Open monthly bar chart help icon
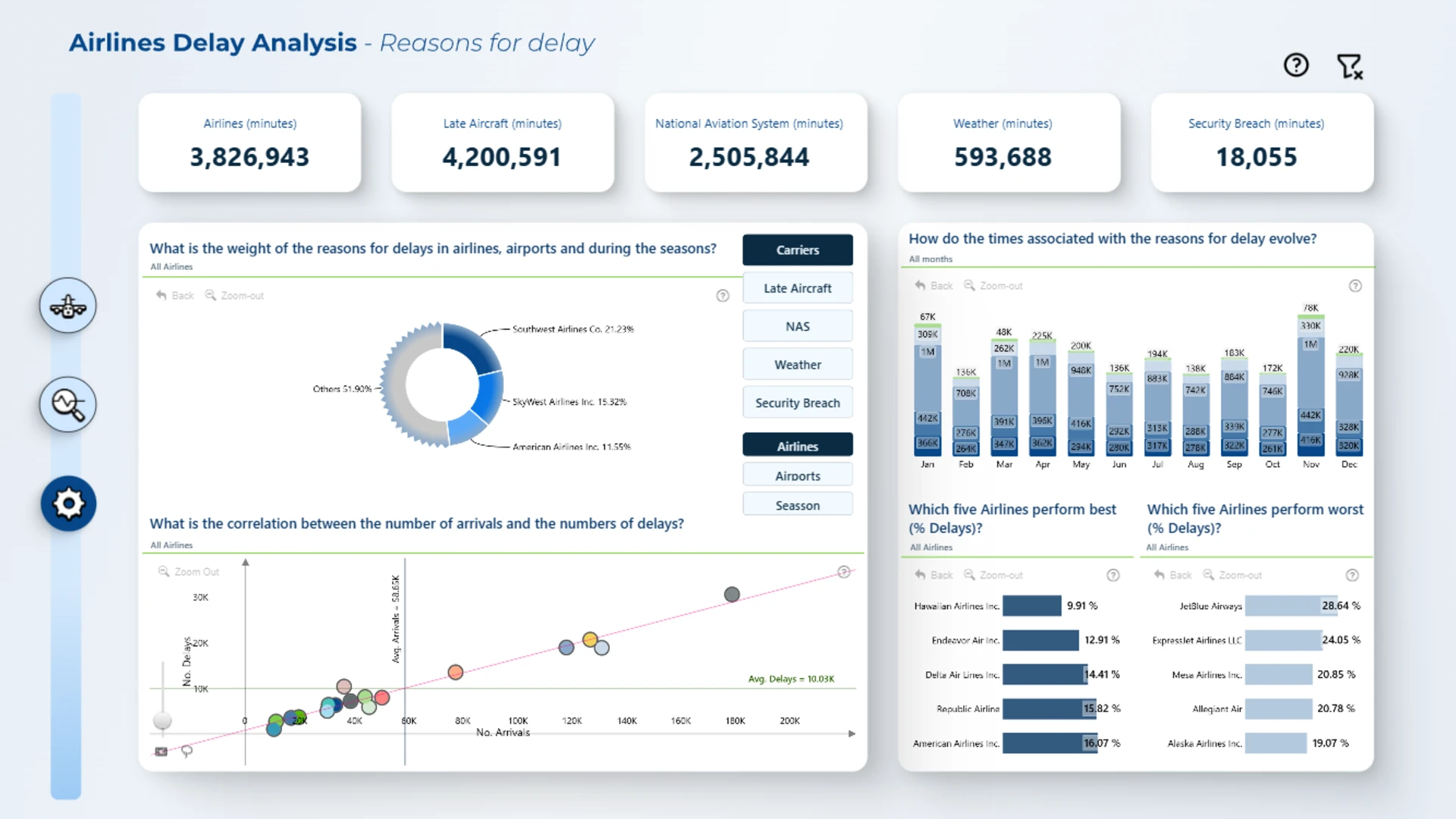Image resolution: width=1456 pixels, height=819 pixels. pyautogui.click(x=1355, y=286)
